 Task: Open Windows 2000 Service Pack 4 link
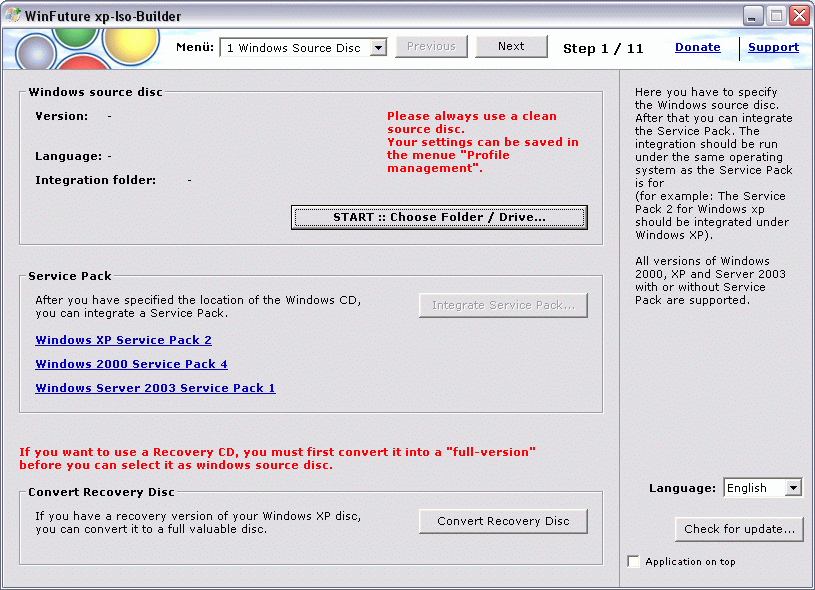click(132, 364)
